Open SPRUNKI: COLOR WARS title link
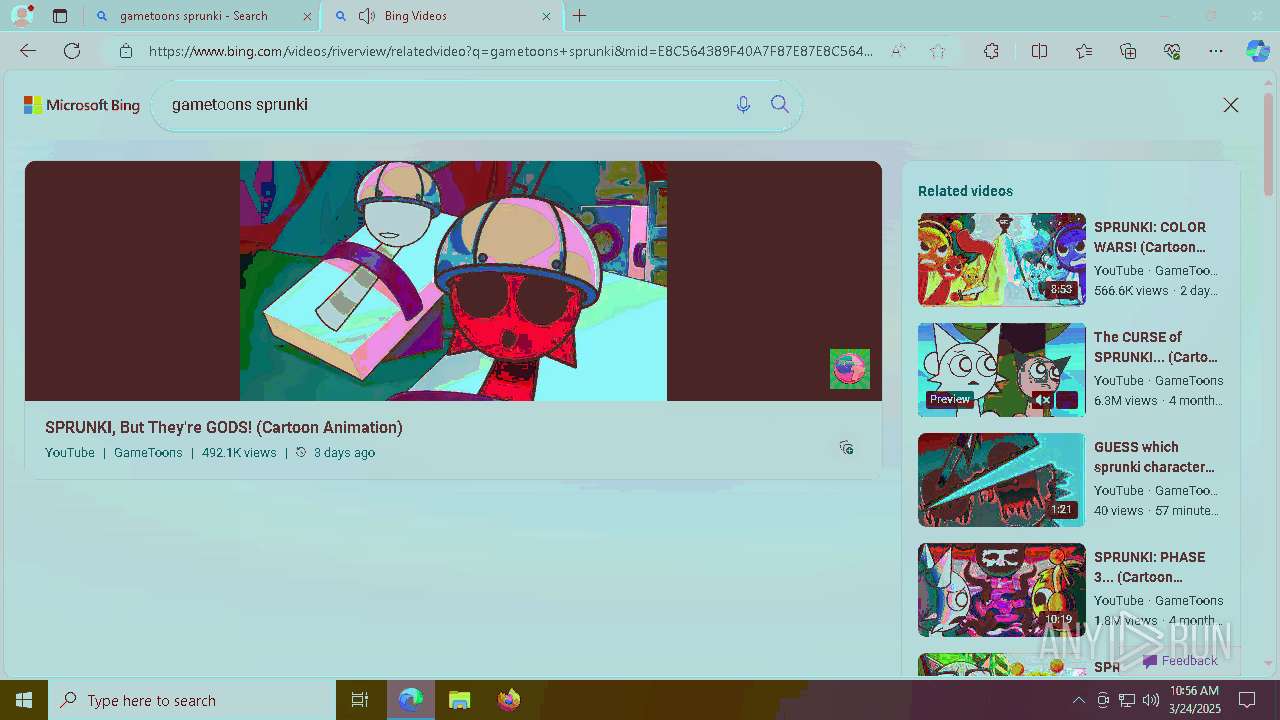This screenshot has width=1280, height=720. click(1150, 237)
